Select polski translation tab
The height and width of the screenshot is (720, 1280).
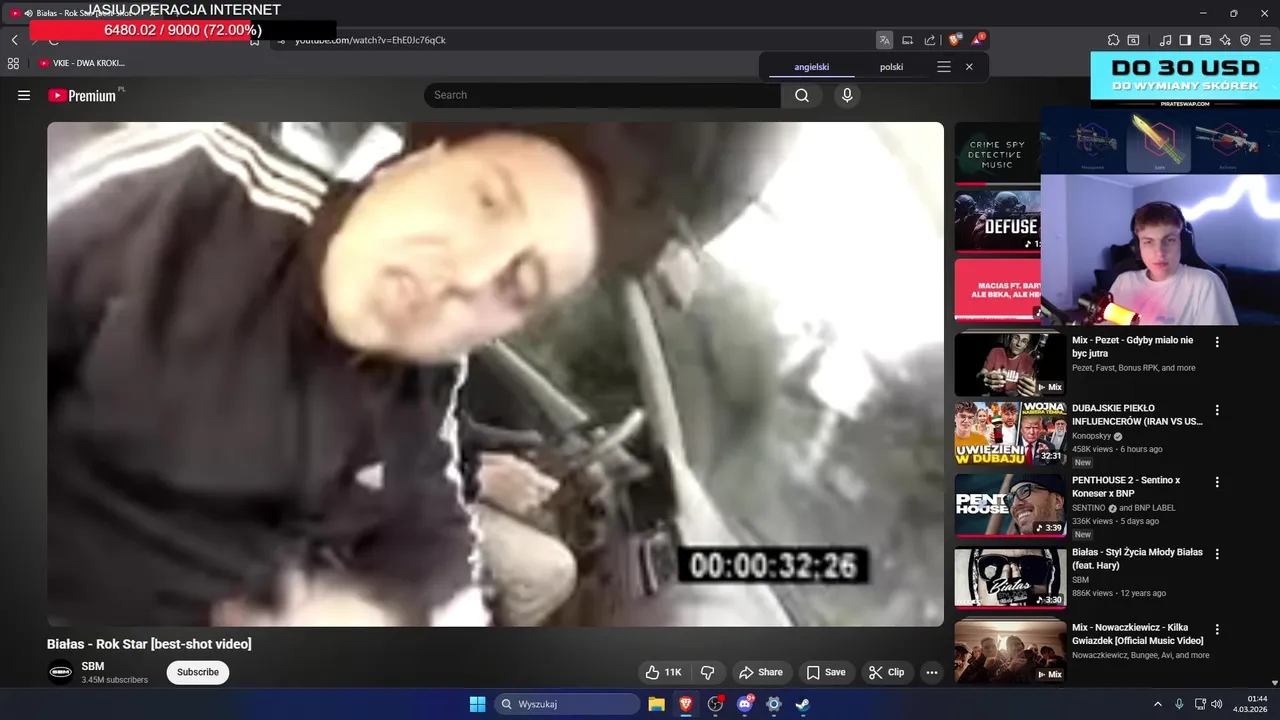(x=891, y=67)
